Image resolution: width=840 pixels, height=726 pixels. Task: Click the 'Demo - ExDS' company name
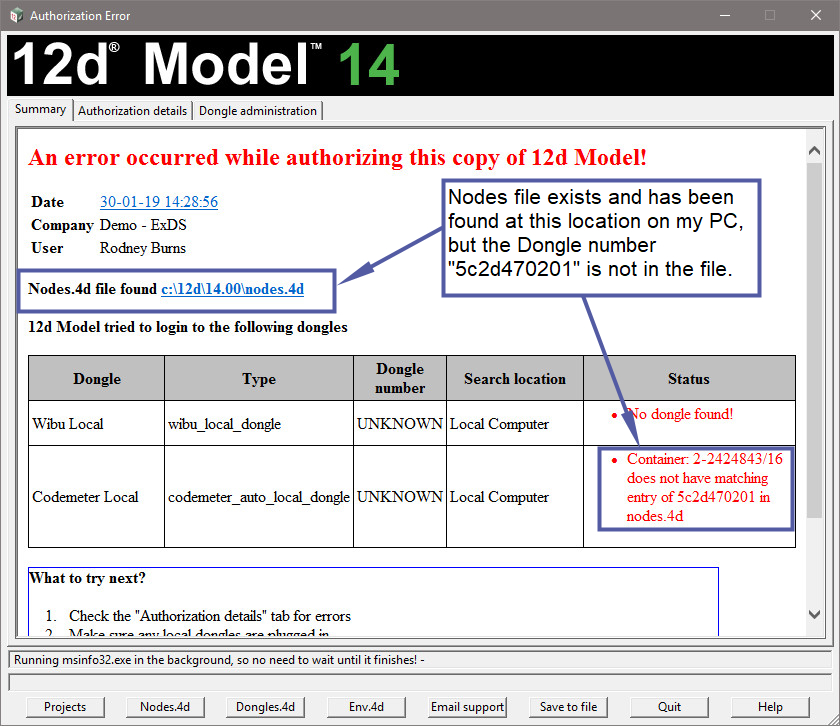click(x=143, y=225)
